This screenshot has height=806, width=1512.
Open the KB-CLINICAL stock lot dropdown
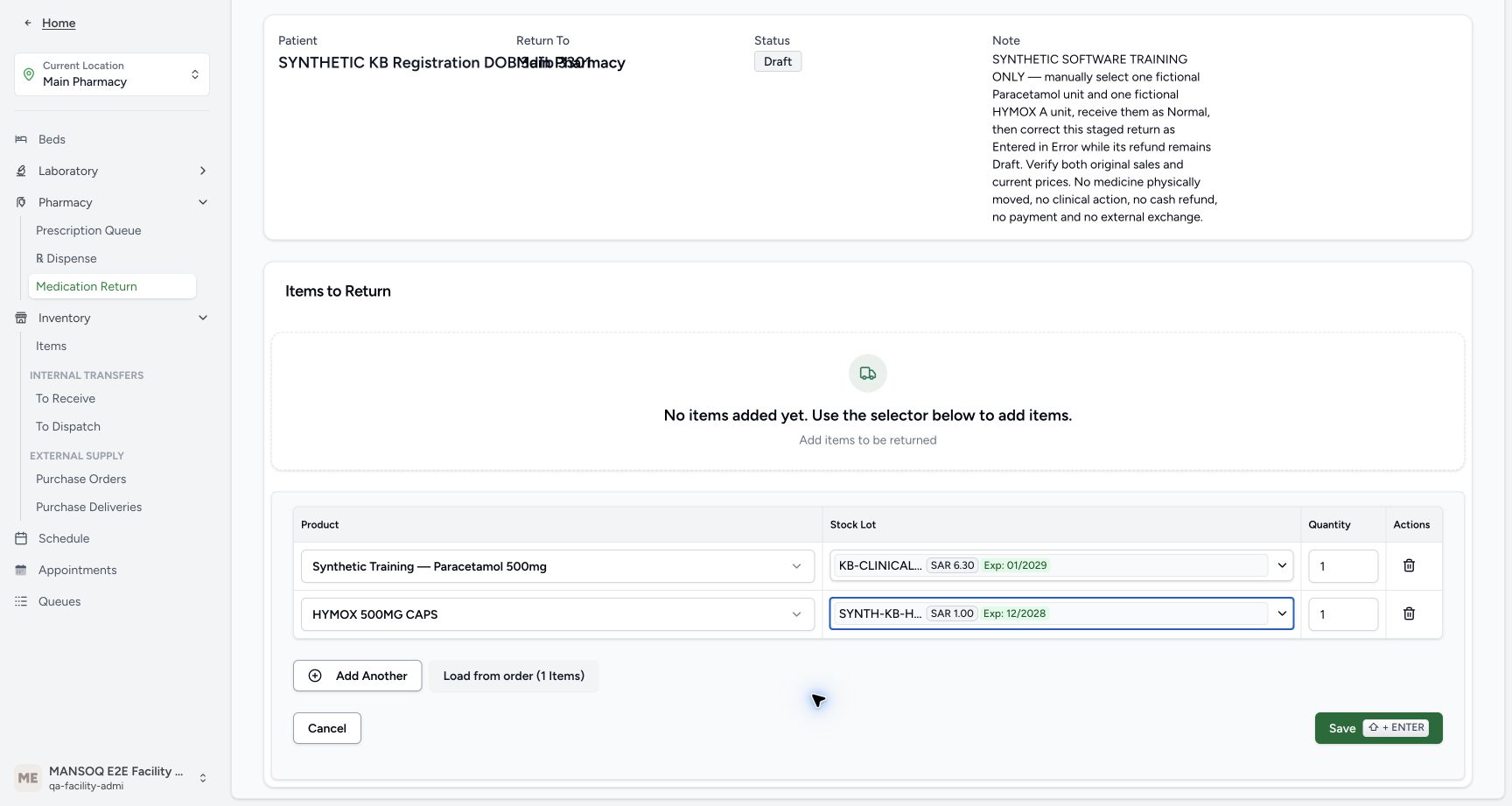click(x=1061, y=565)
